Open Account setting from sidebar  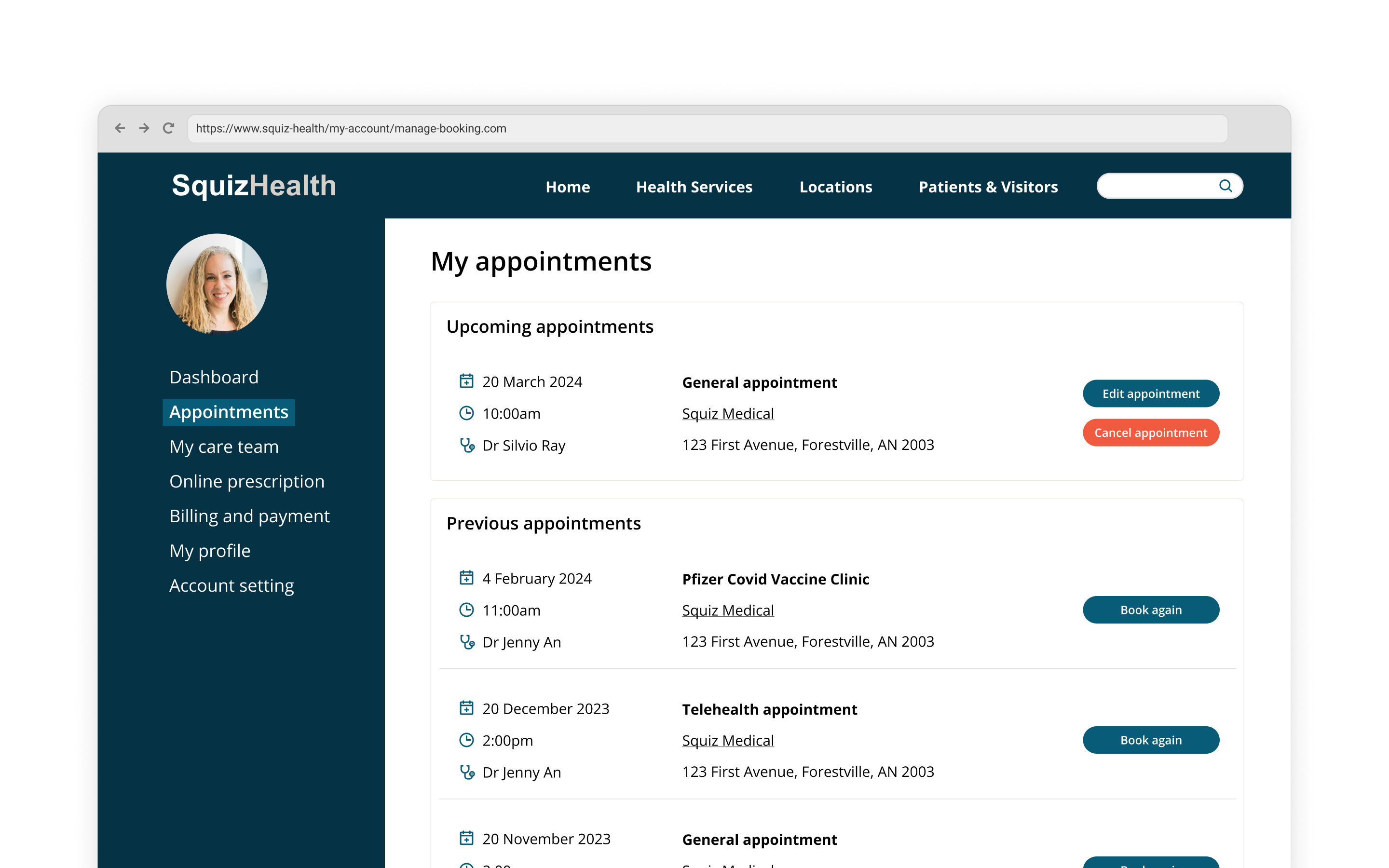tap(231, 585)
